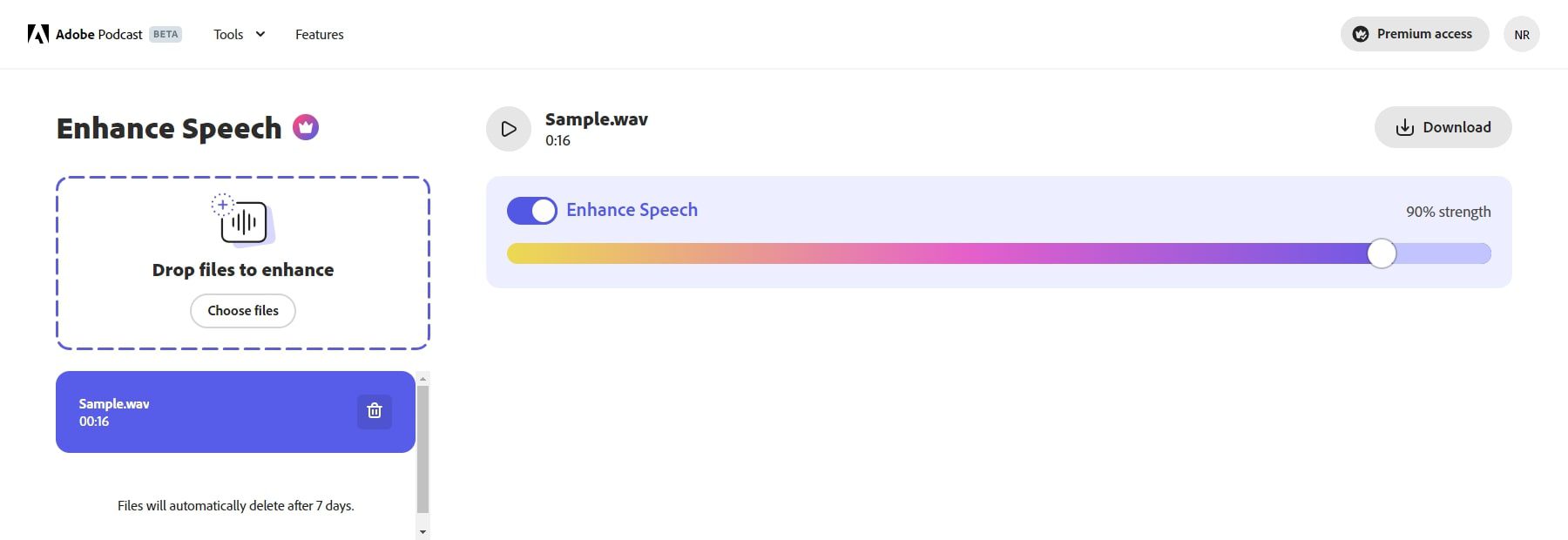The height and width of the screenshot is (540, 1568).
Task: Download the enhanced Sample.wav file
Action: pyautogui.click(x=1443, y=126)
